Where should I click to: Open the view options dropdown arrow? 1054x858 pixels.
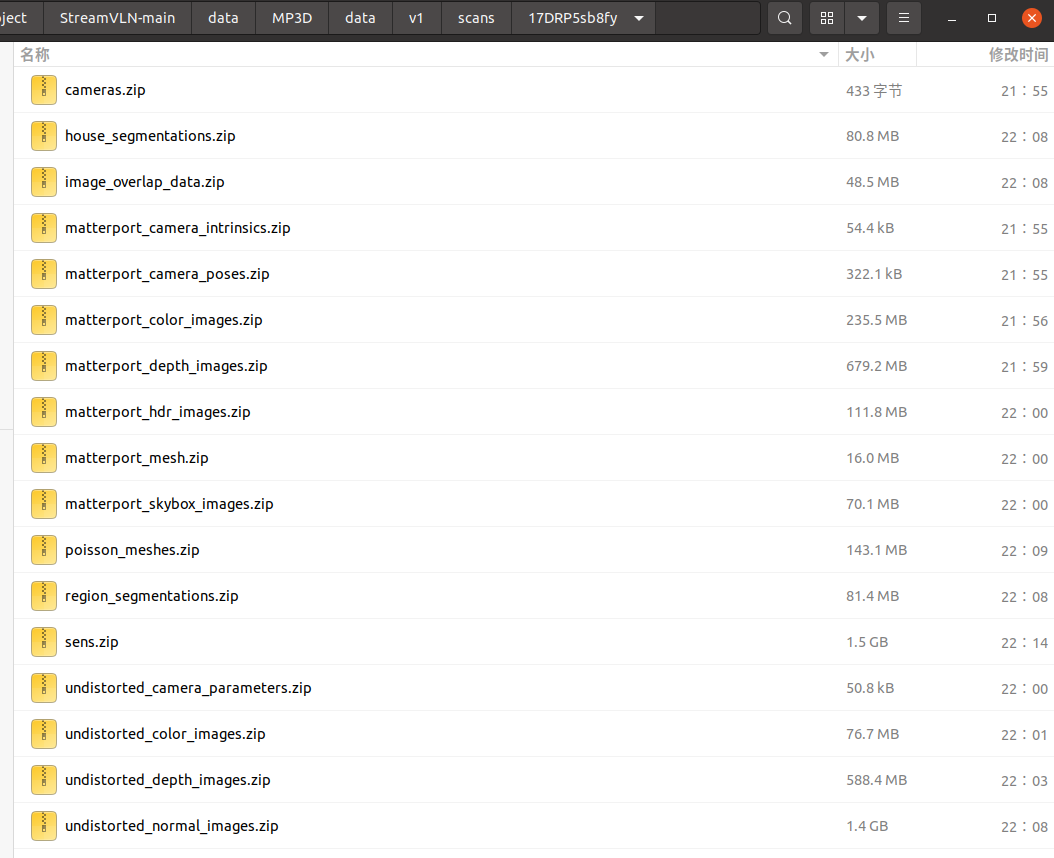click(861, 18)
